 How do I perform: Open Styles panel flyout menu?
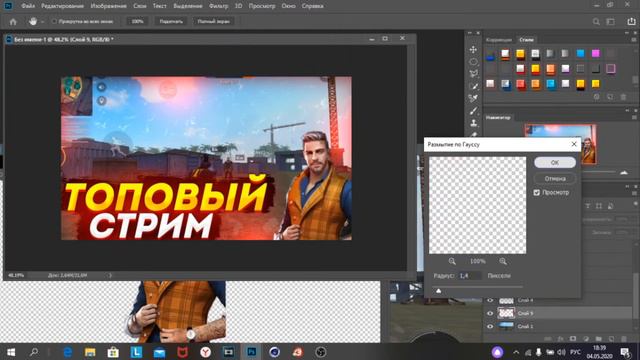click(634, 40)
